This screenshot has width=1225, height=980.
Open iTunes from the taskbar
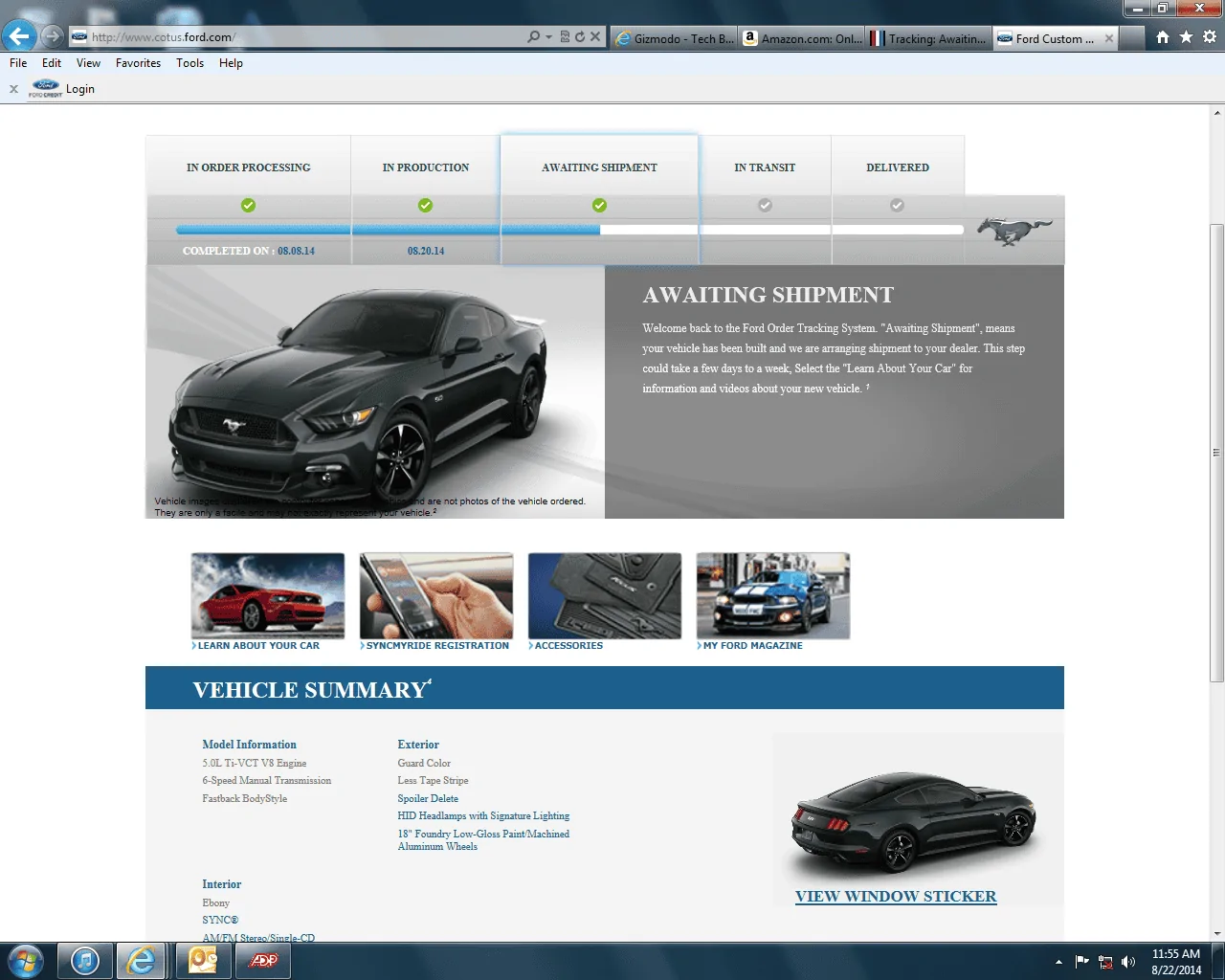85,961
